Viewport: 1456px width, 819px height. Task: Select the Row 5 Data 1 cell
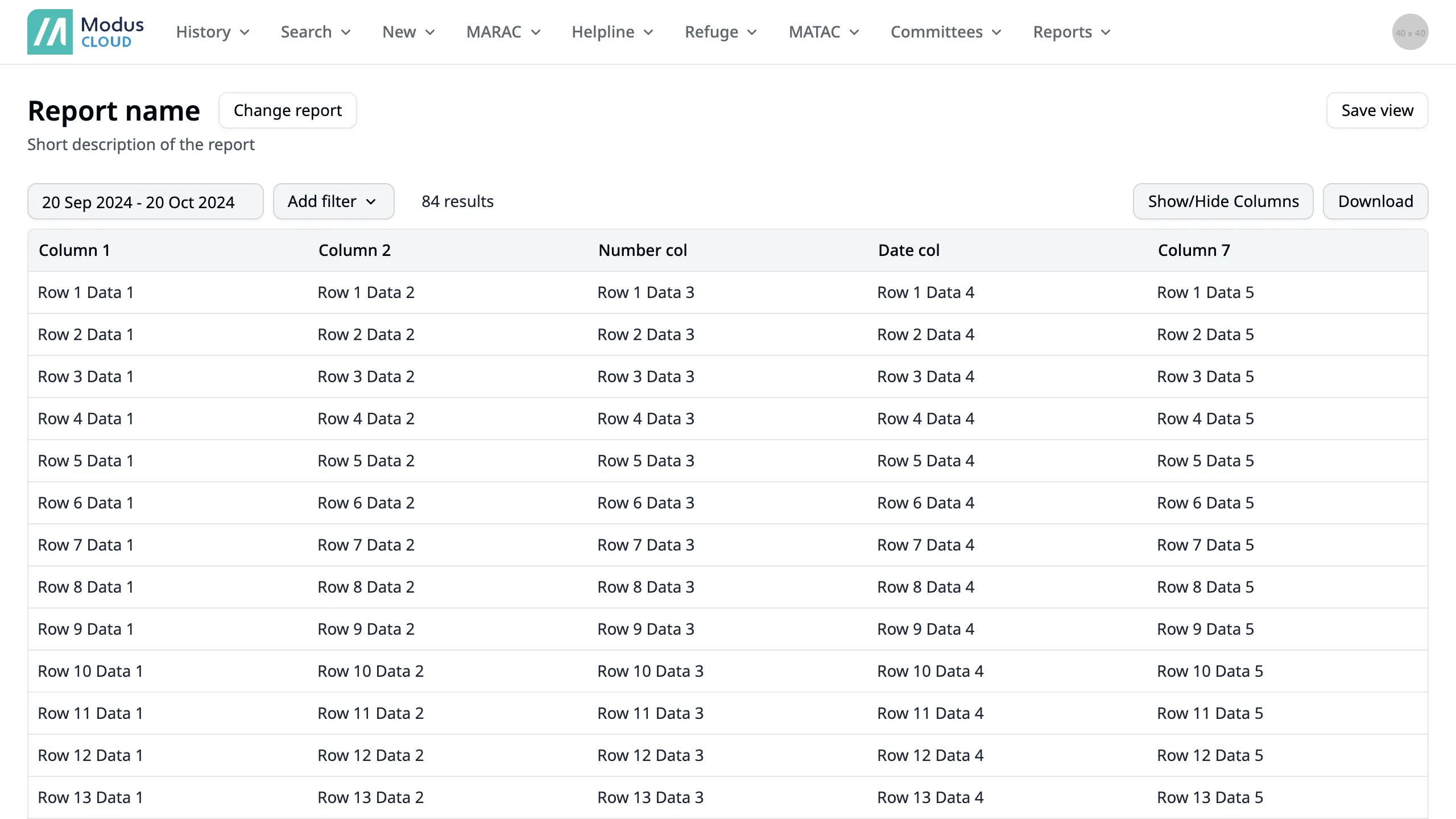tap(86, 461)
